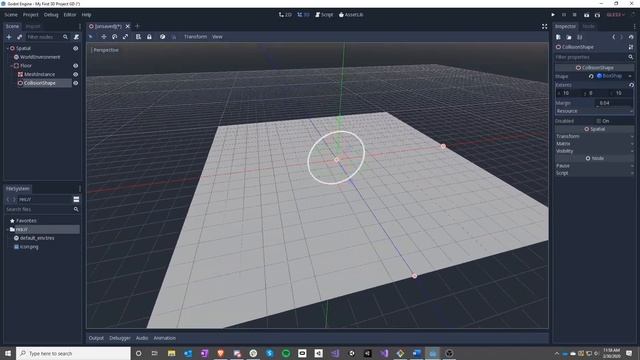This screenshot has width=640, height=360.
Task: Lock the selected object with the padlock icon
Action: (x=149, y=37)
